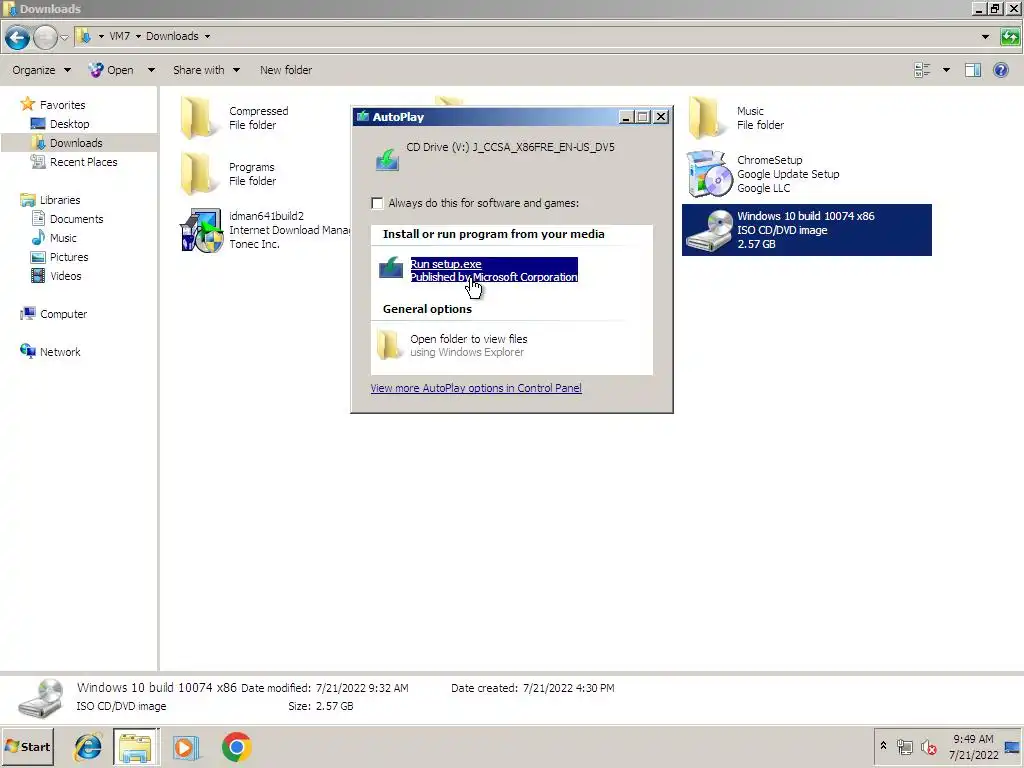Viewport: 1024px width, 768px height.
Task: Click the Forward navigation arrow
Action: coord(45,37)
